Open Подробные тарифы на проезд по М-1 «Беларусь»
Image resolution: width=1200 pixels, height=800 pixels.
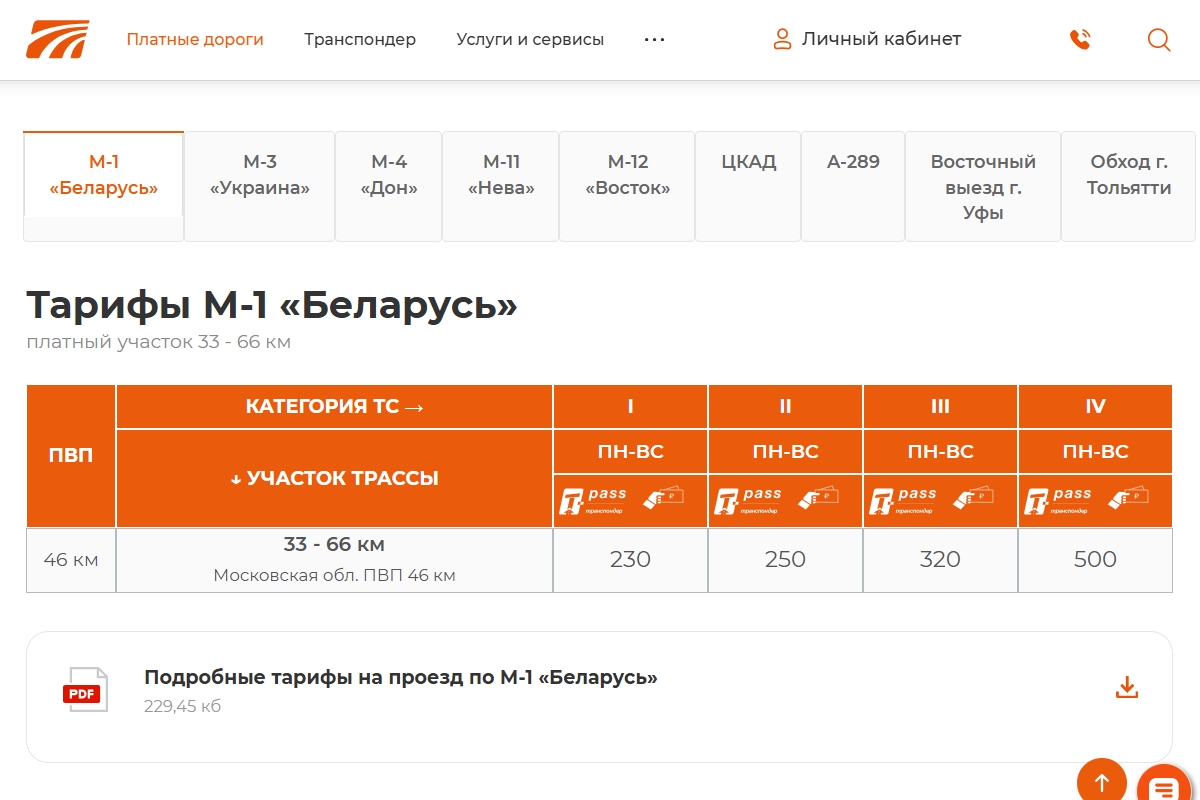click(401, 677)
